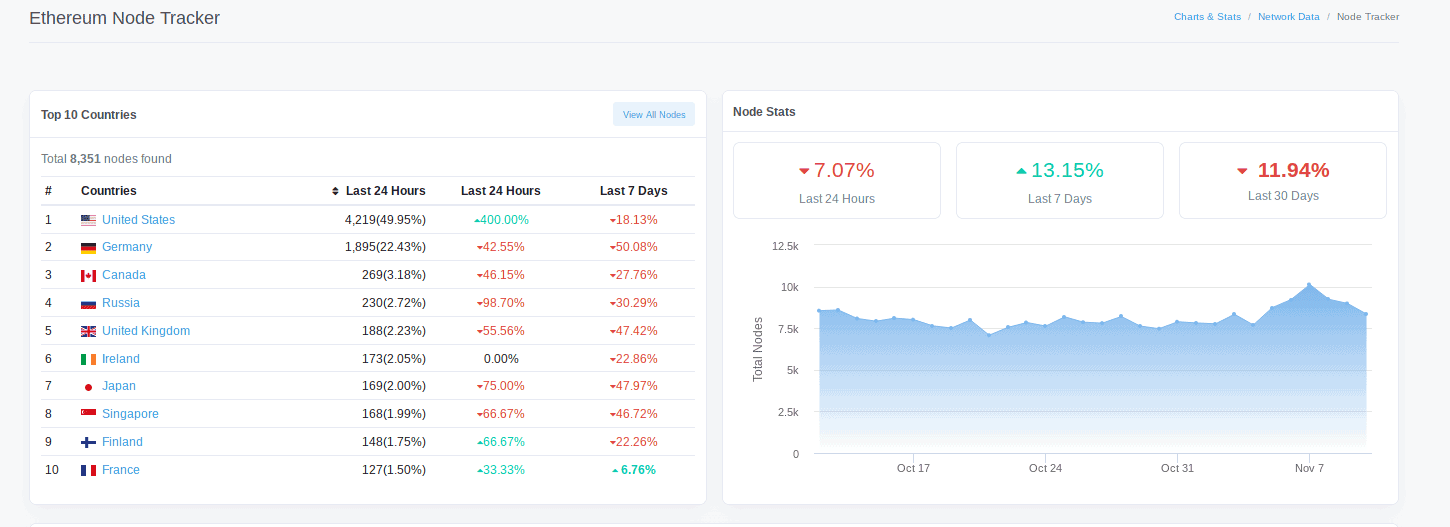Click the sort arrows beside Last 24 Hours
1450x527 pixels.
click(335, 191)
